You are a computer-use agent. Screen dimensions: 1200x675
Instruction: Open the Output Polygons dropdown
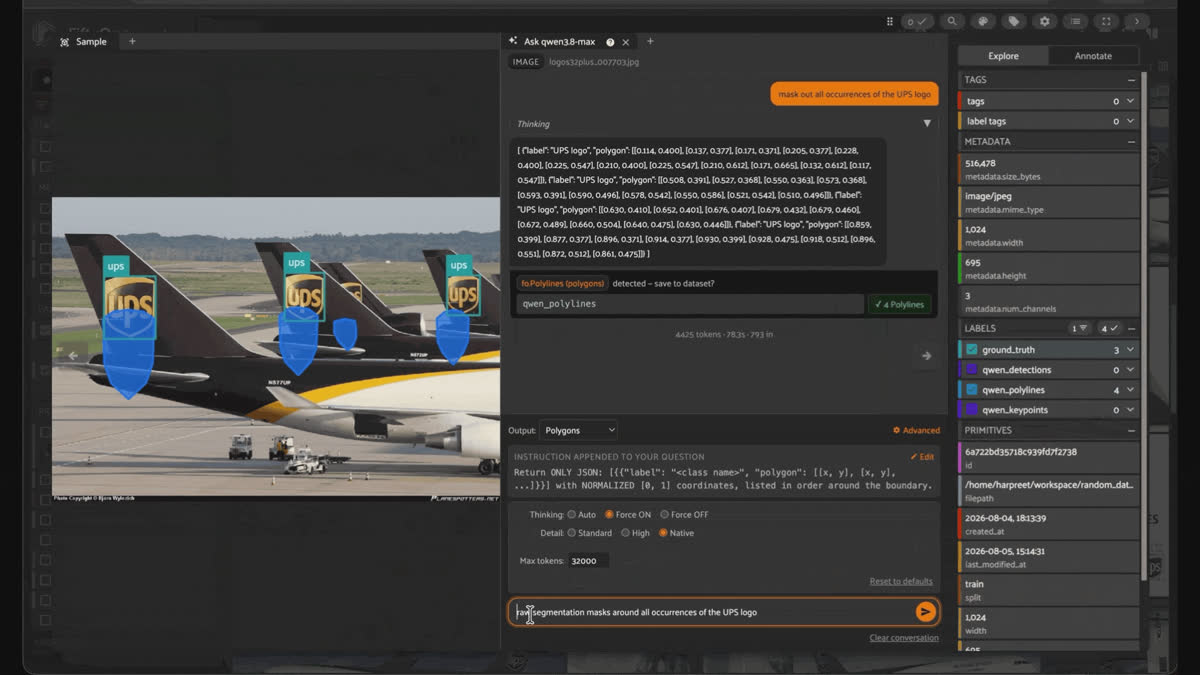pyautogui.click(x=579, y=430)
